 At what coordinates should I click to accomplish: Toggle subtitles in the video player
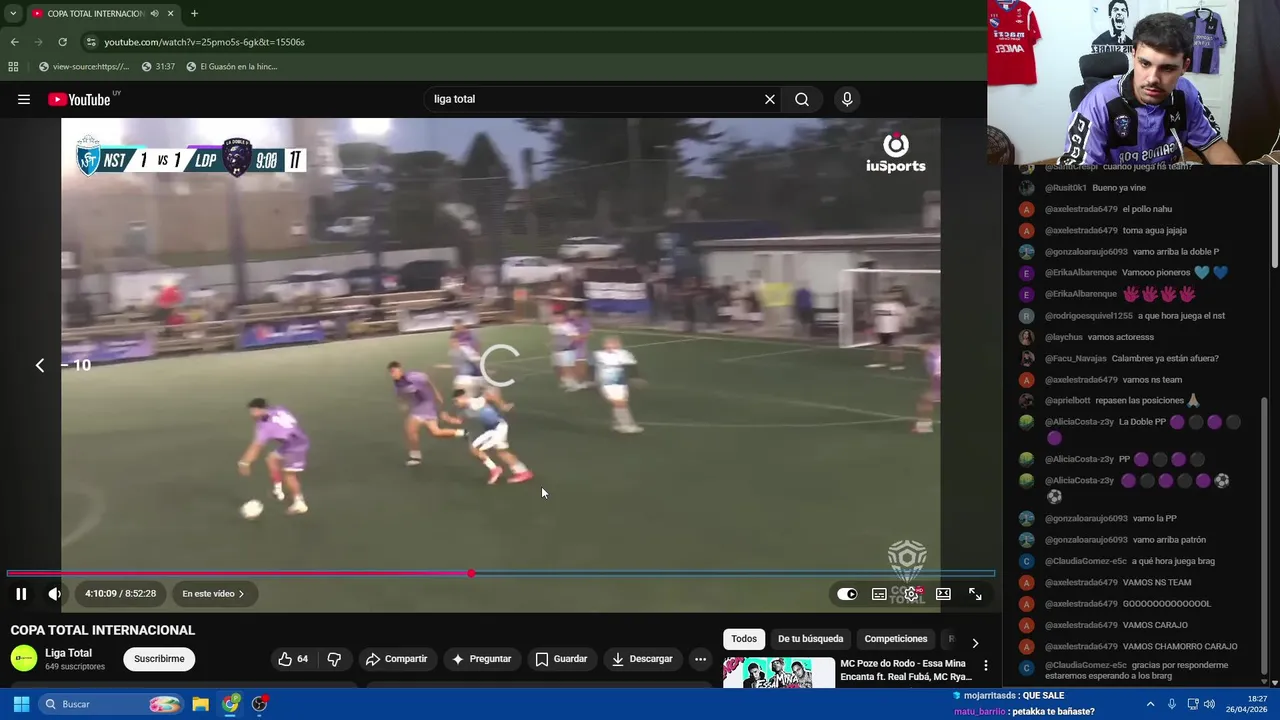tap(879, 594)
